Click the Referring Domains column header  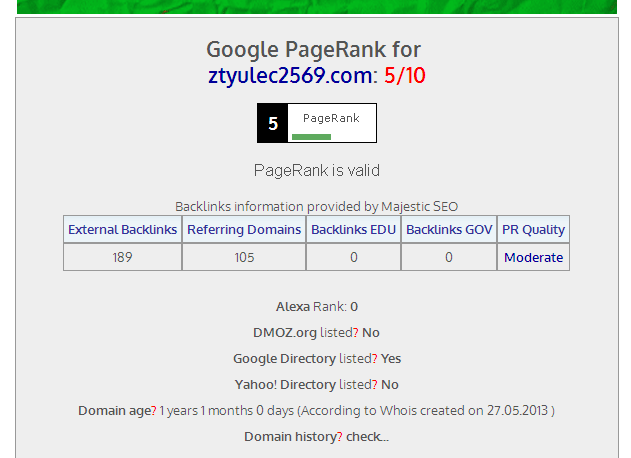click(x=244, y=229)
